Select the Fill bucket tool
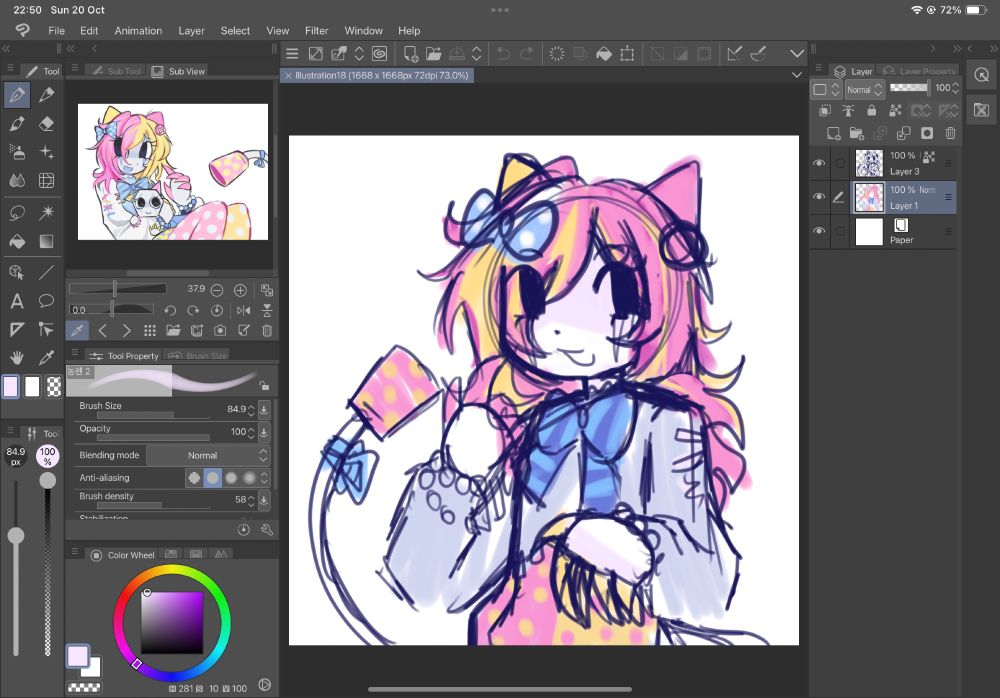The width and height of the screenshot is (1000, 698). (x=17, y=241)
